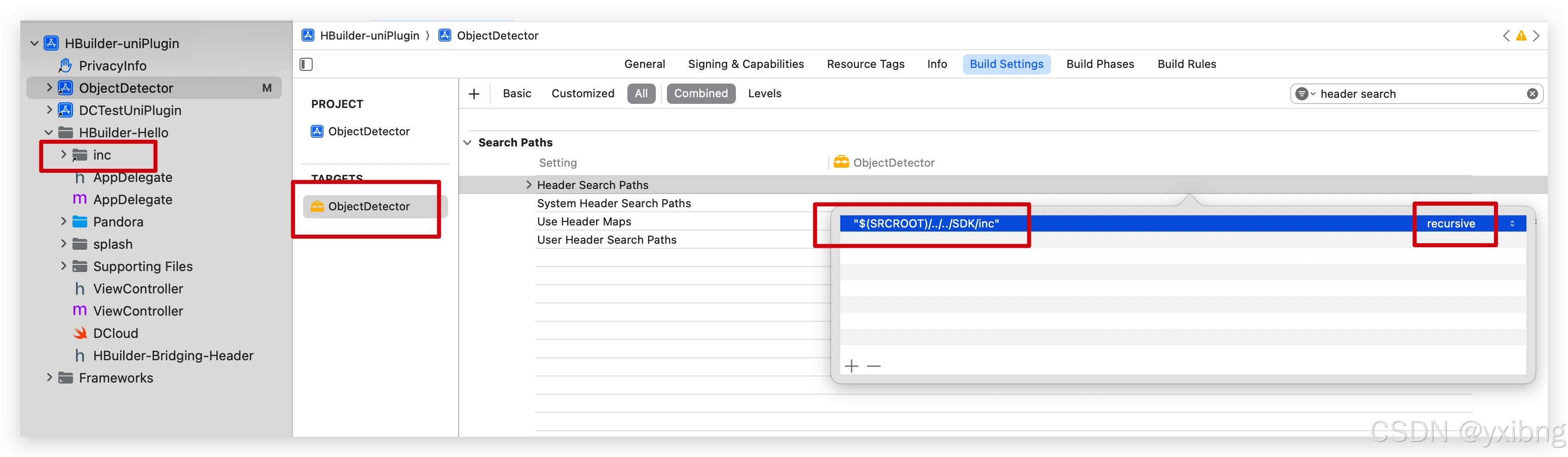
Task: Expand the Pandora folder
Action: click(x=63, y=221)
